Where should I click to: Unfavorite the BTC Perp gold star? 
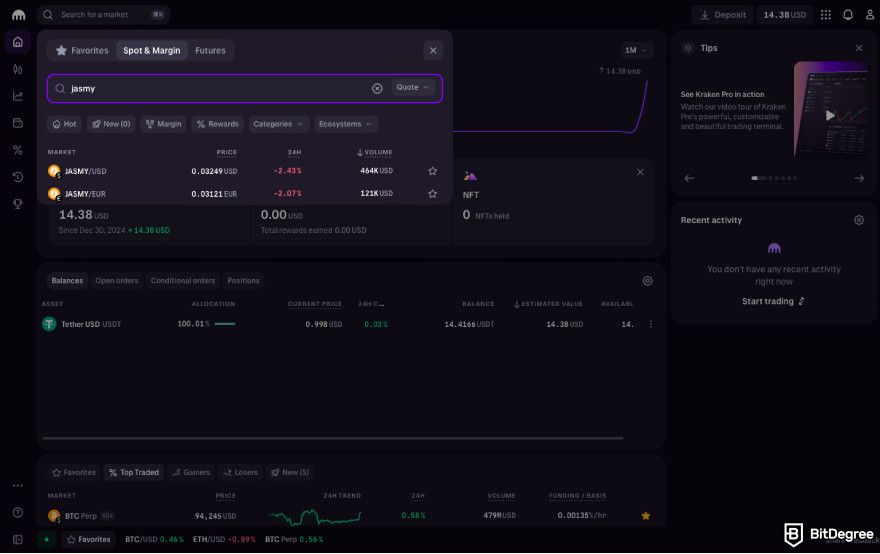pyautogui.click(x=645, y=515)
